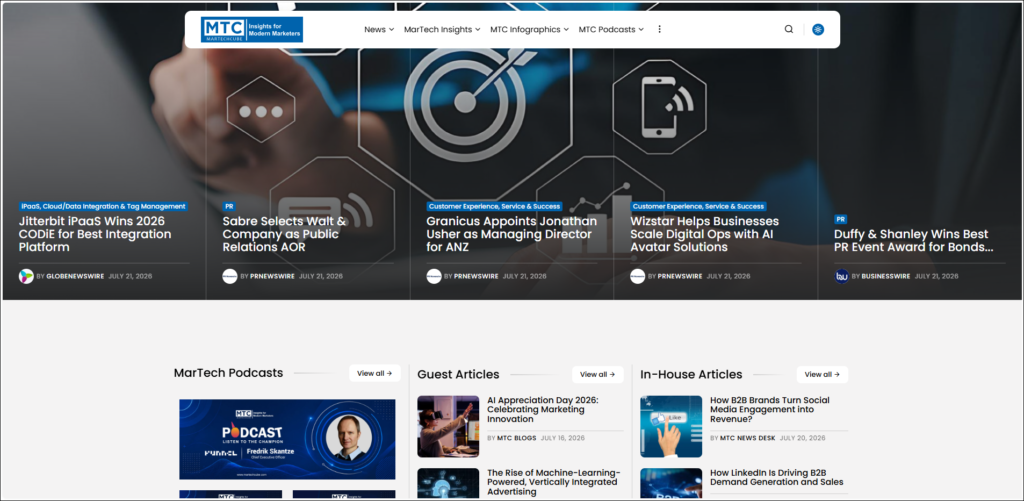
Task: Open the Duffy & Shanley Wins article
Action: point(914,240)
